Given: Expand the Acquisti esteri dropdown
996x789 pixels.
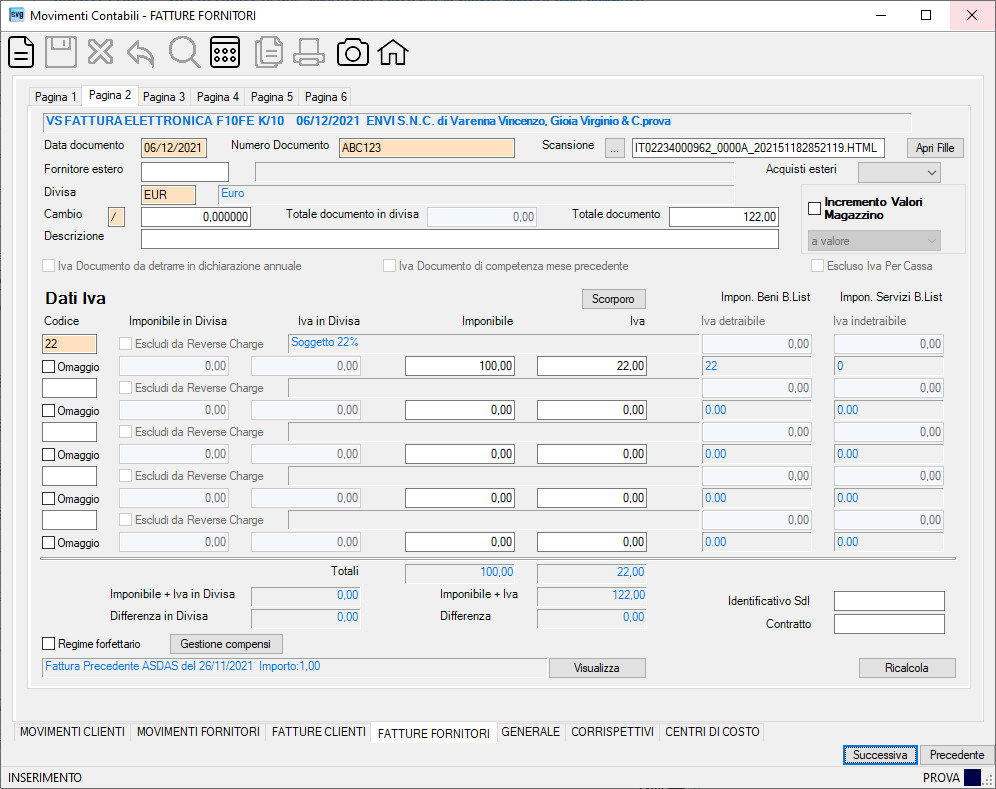Looking at the screenshot, I should 899,172.
